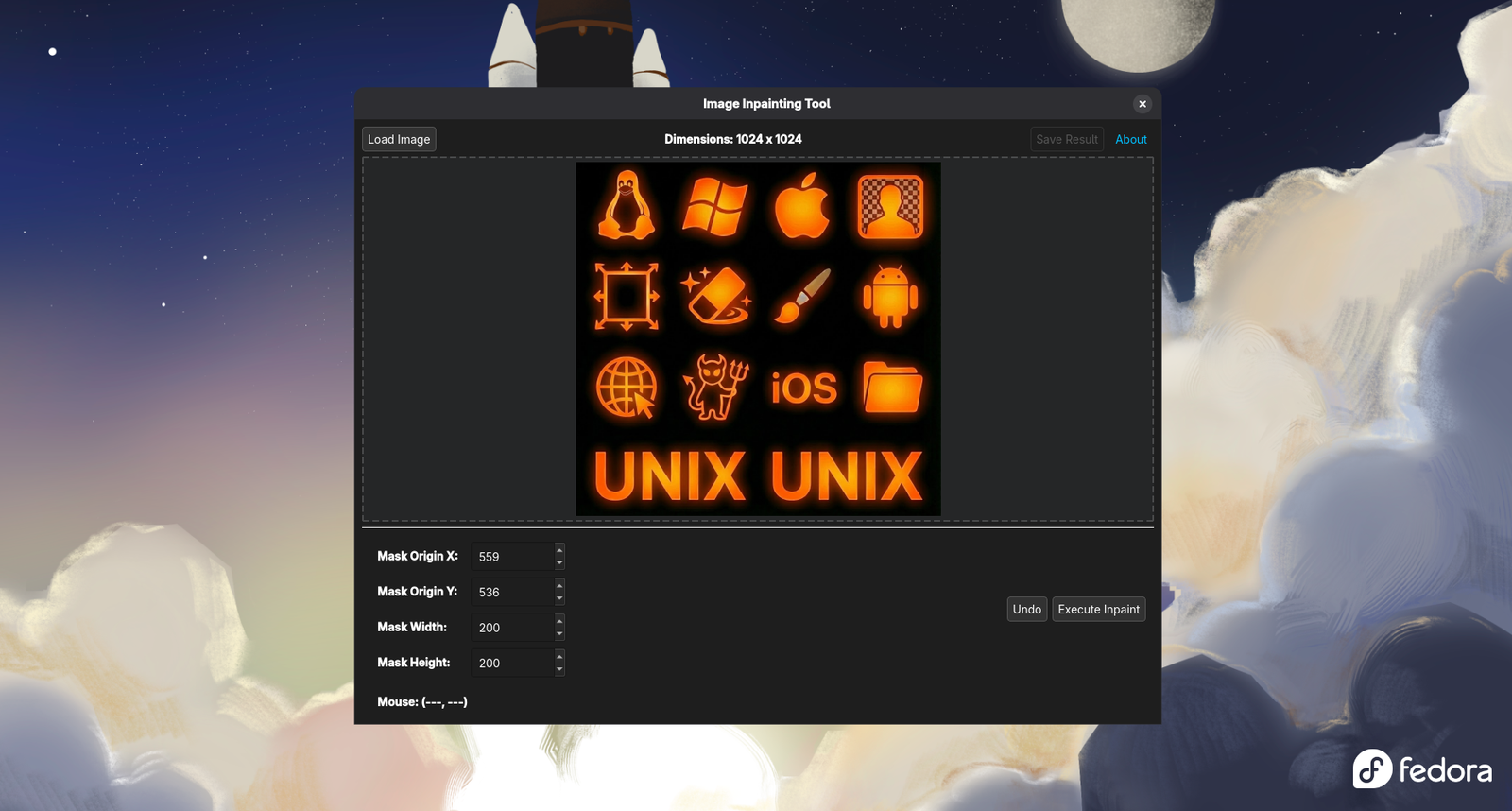Click the Dimensions: 1024 x 1024 label

733,139
